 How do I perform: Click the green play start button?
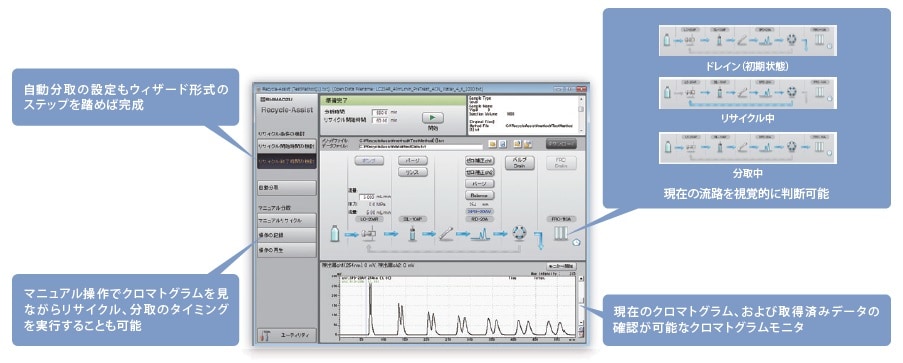[x=432, y=117]
